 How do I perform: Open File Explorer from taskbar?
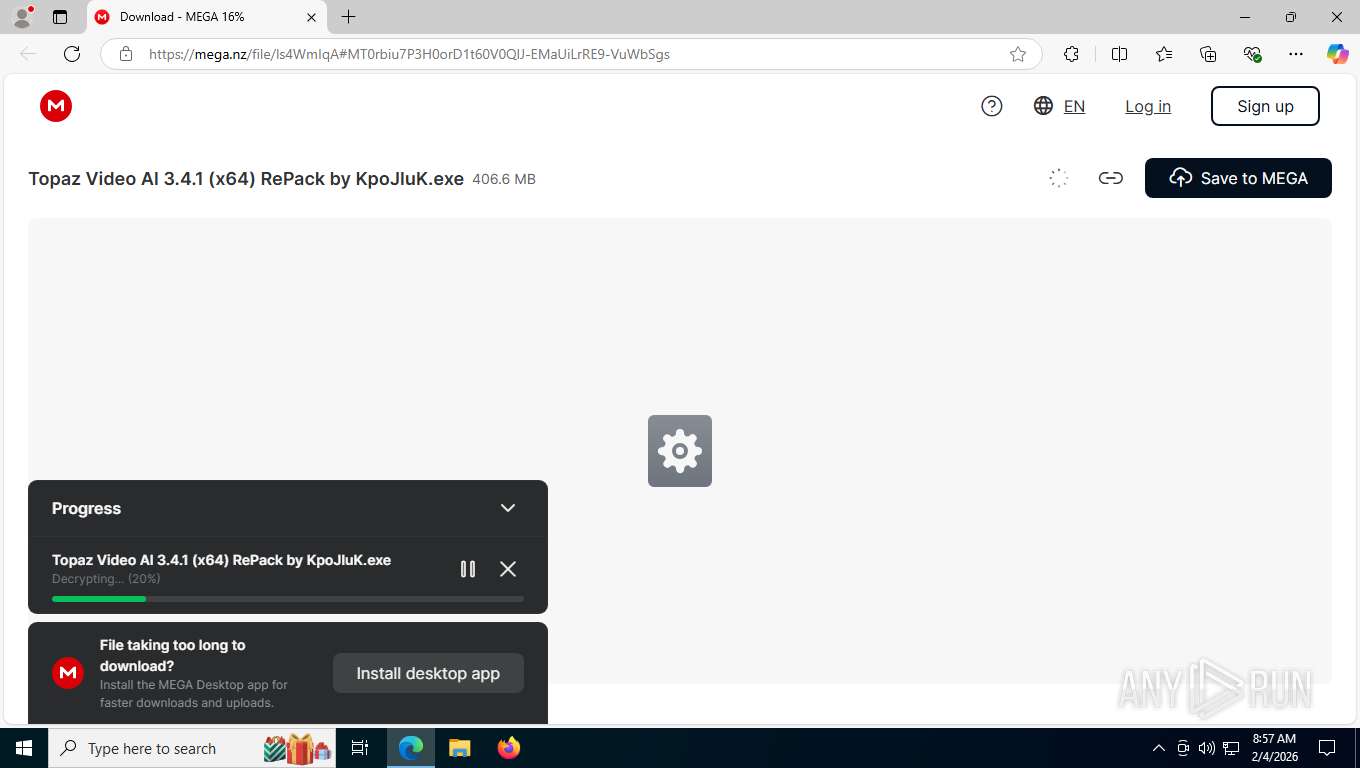(459, 748)
